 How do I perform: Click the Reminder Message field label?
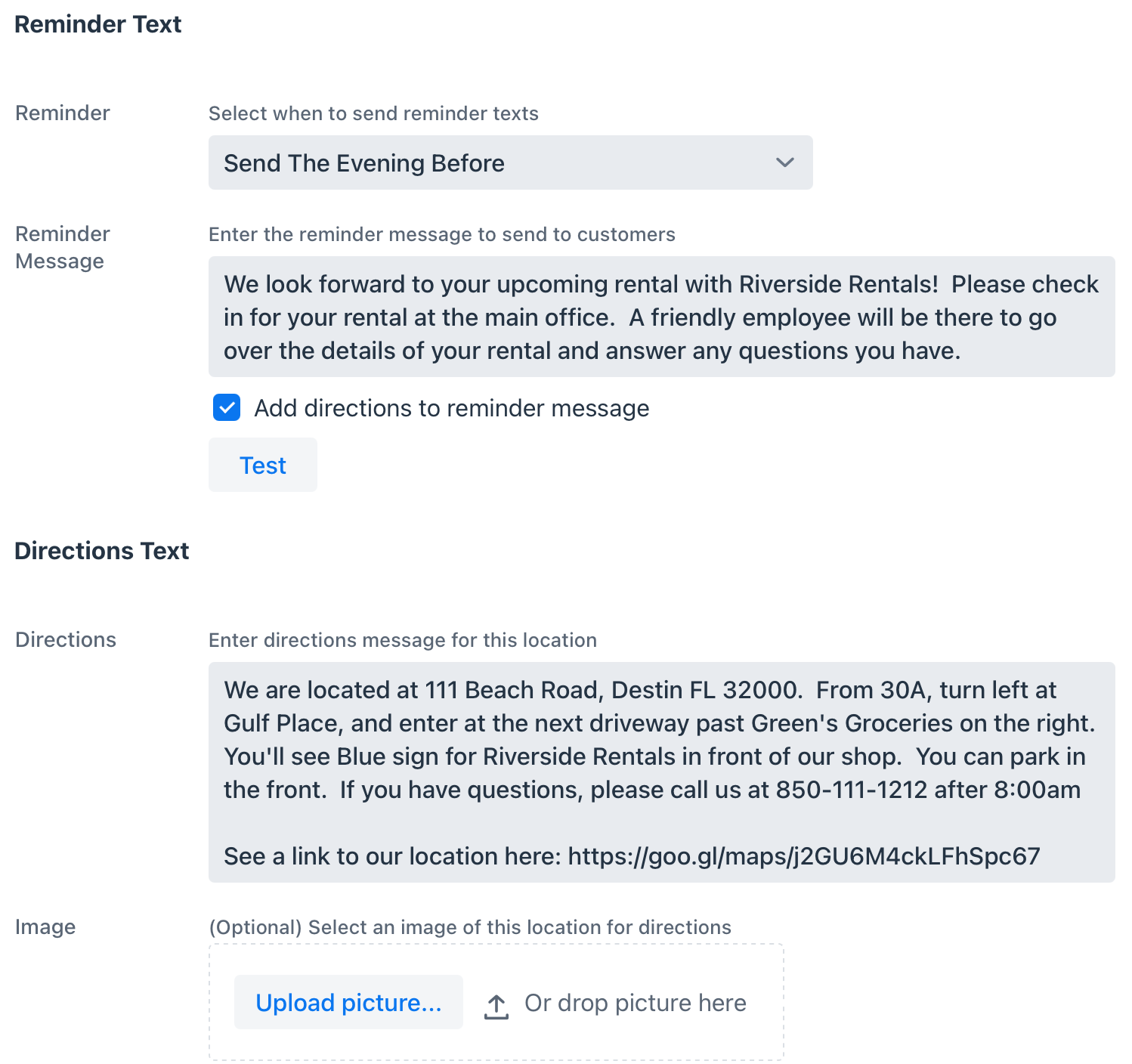[63, 247]
